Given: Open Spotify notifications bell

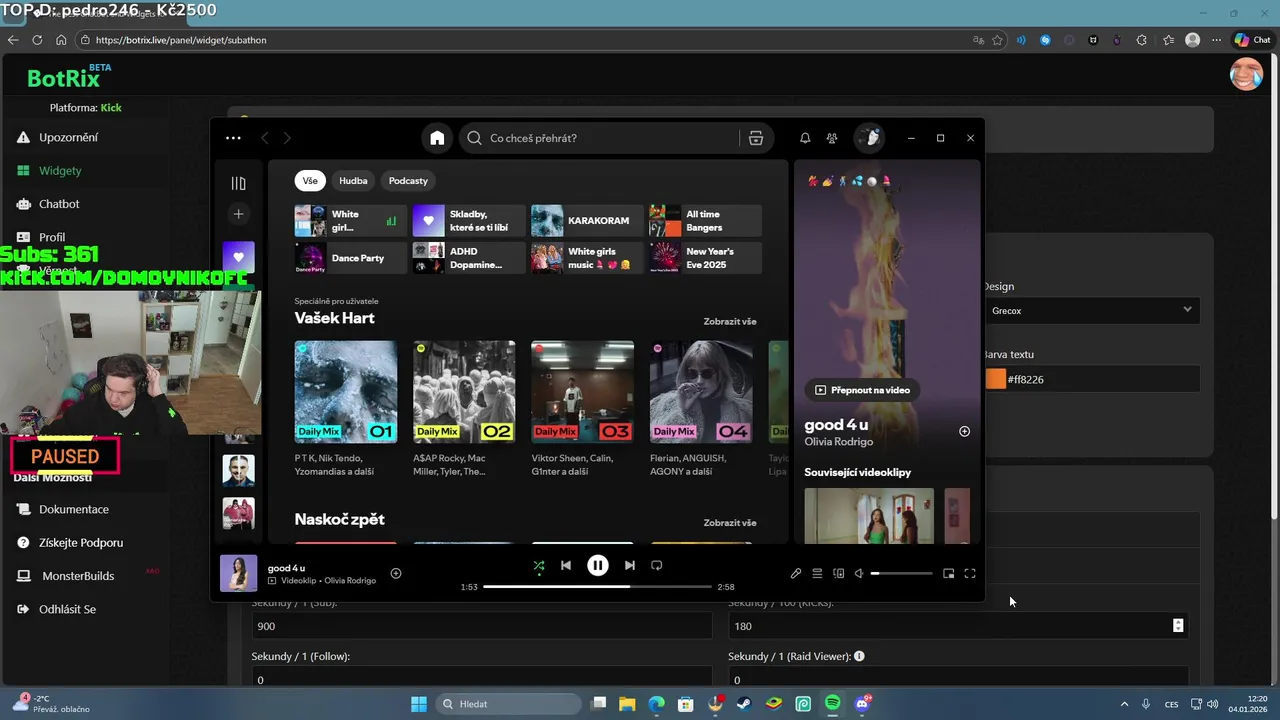Looking at the screenshot, I should coord(805,138).
